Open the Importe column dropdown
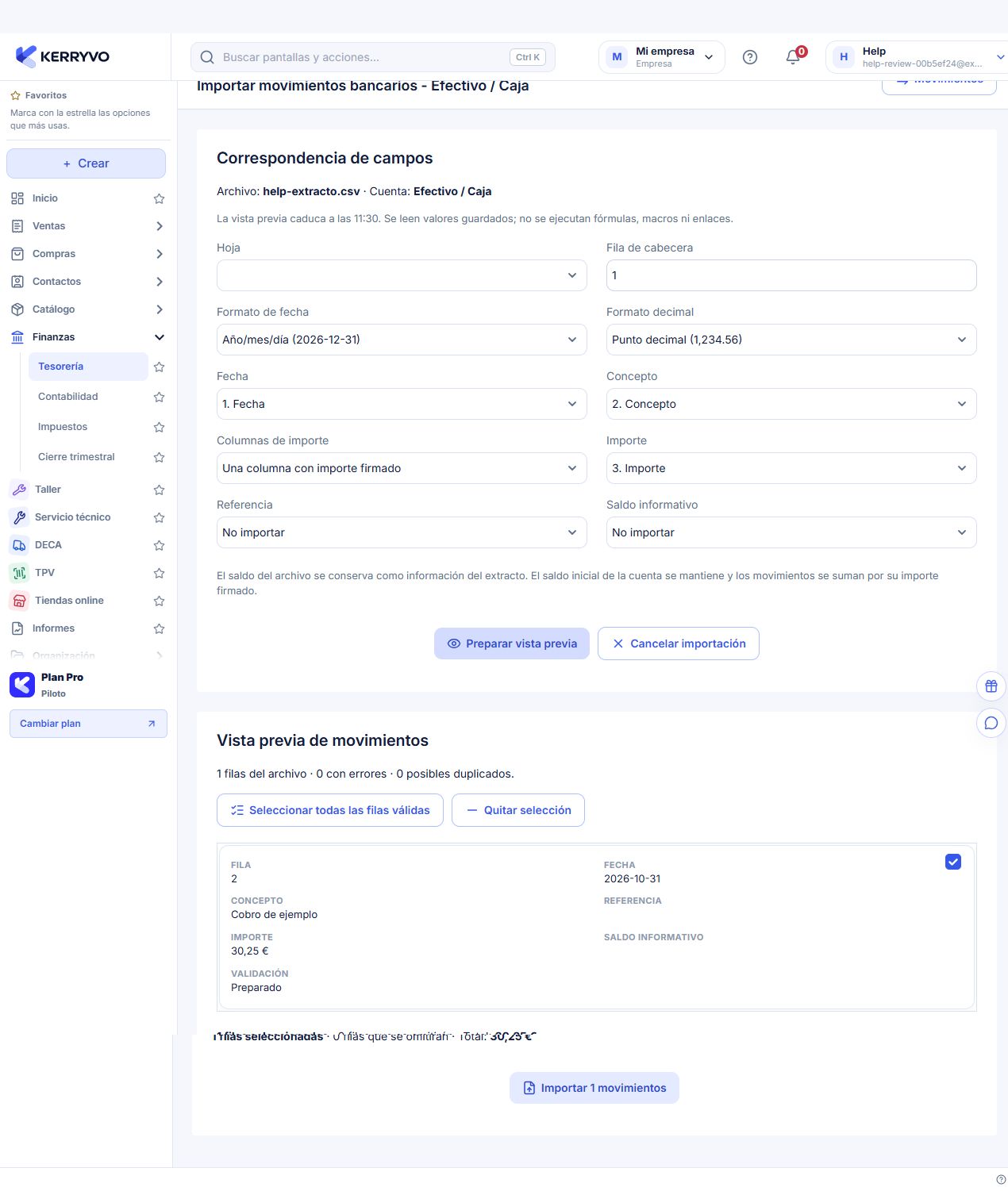1008x1191 pixels. [x=791, y=468]
